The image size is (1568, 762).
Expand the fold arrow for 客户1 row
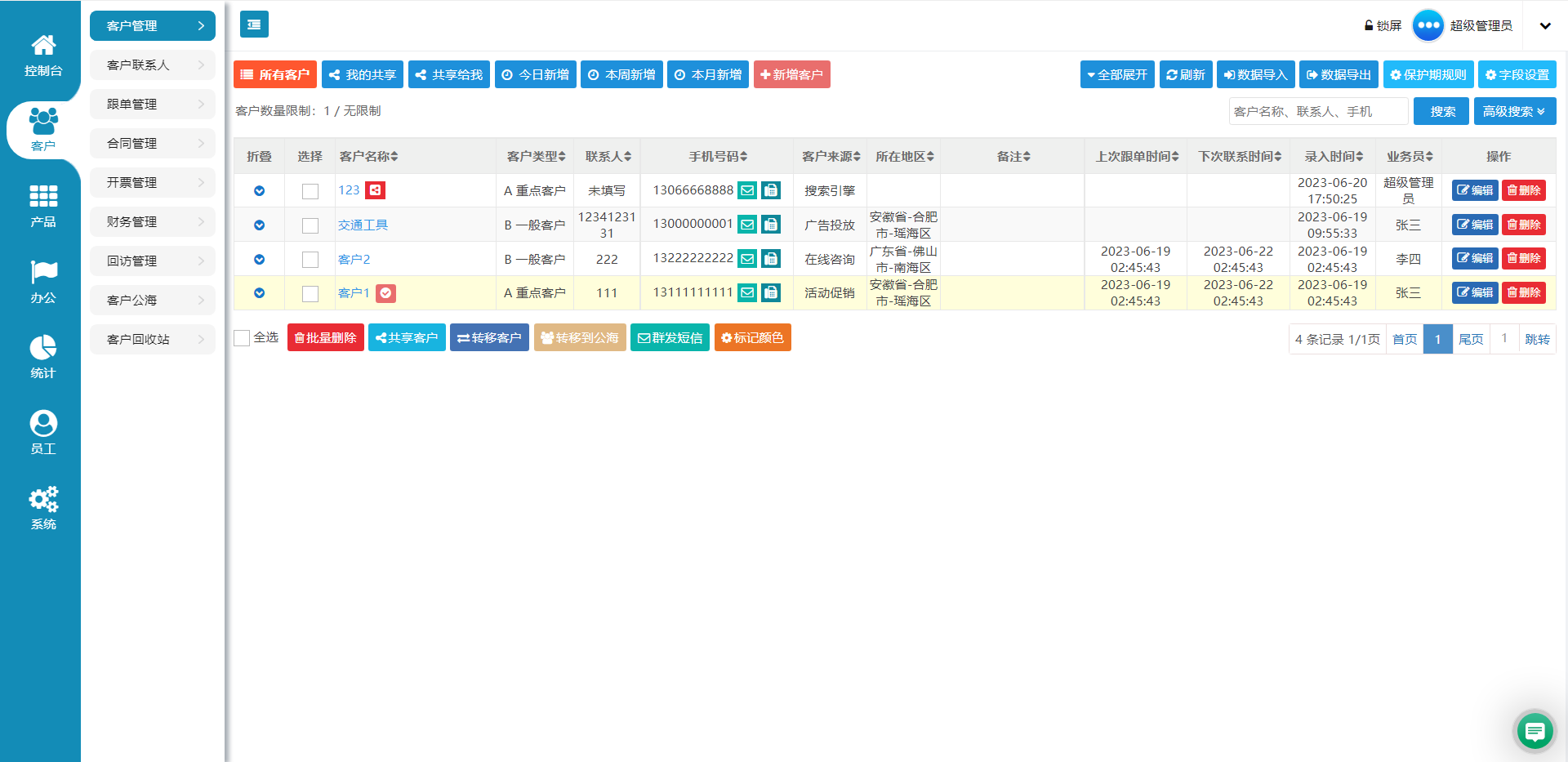[259, 292]
